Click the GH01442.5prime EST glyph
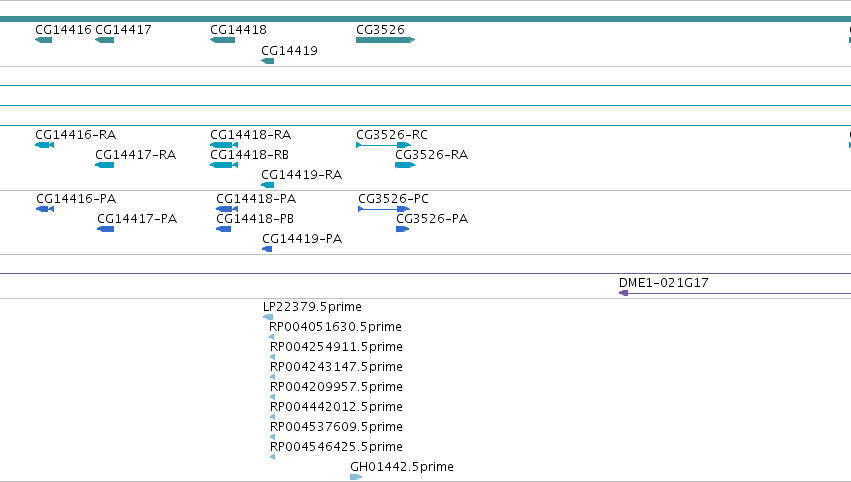Screen dimensions: 851x482 pos(356,477)
